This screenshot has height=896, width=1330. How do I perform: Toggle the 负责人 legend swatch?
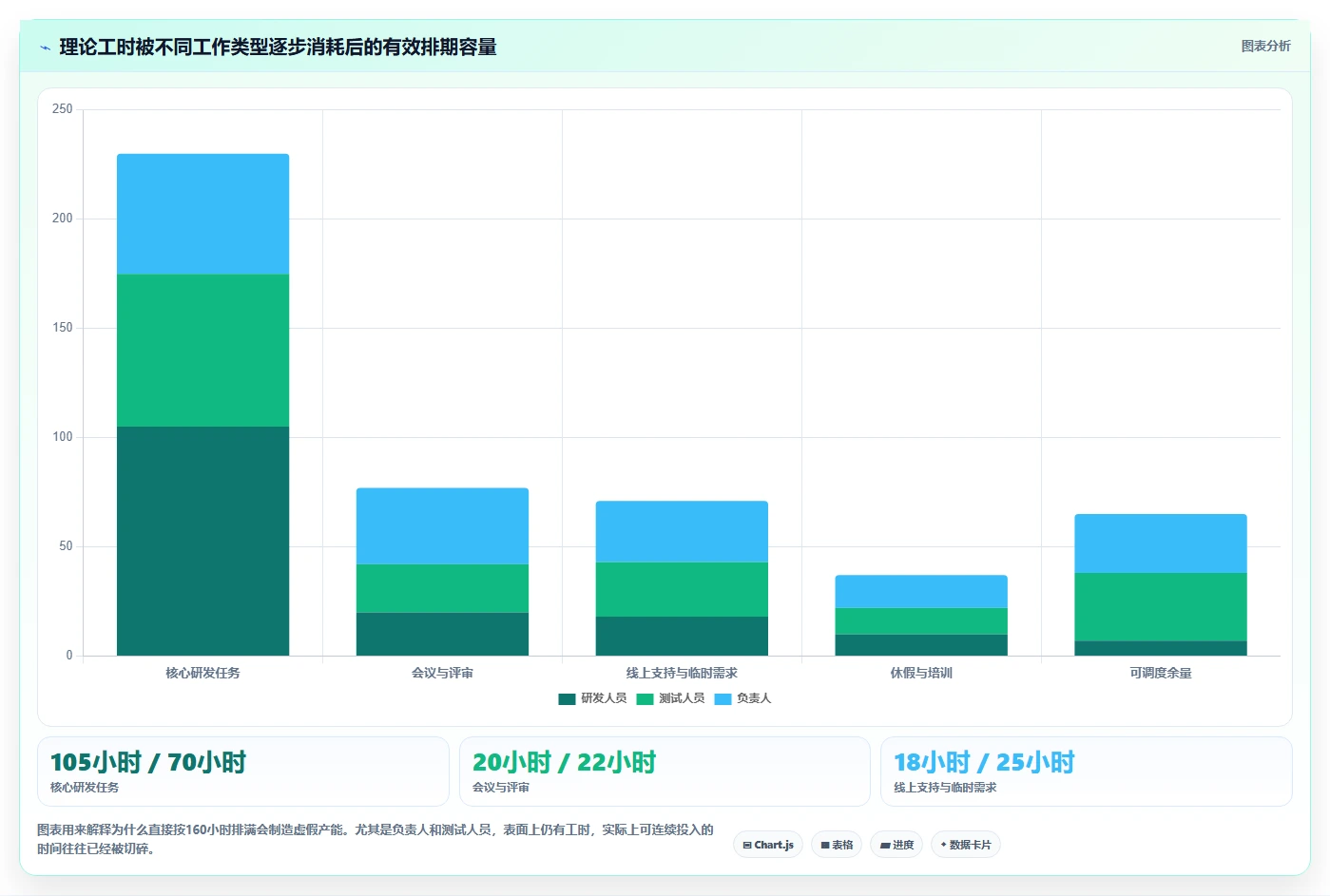723,699
